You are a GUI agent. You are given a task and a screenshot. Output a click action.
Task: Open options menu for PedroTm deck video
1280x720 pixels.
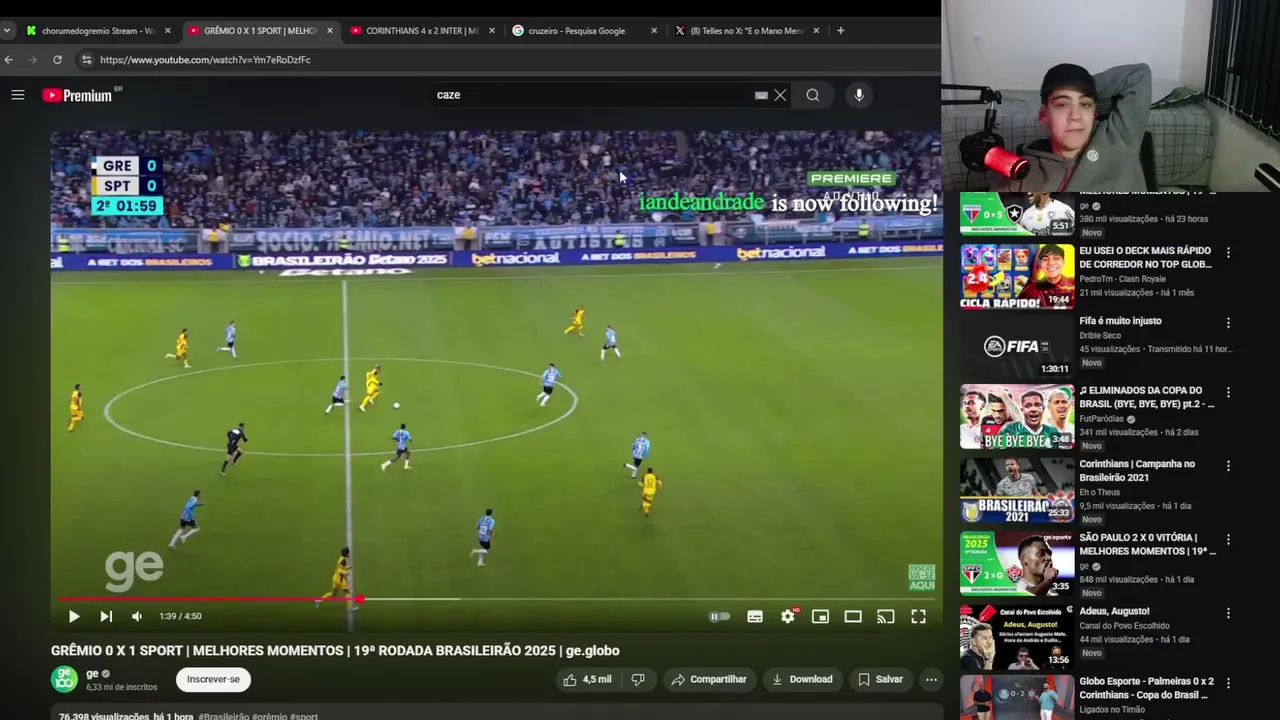(1228, 253)
